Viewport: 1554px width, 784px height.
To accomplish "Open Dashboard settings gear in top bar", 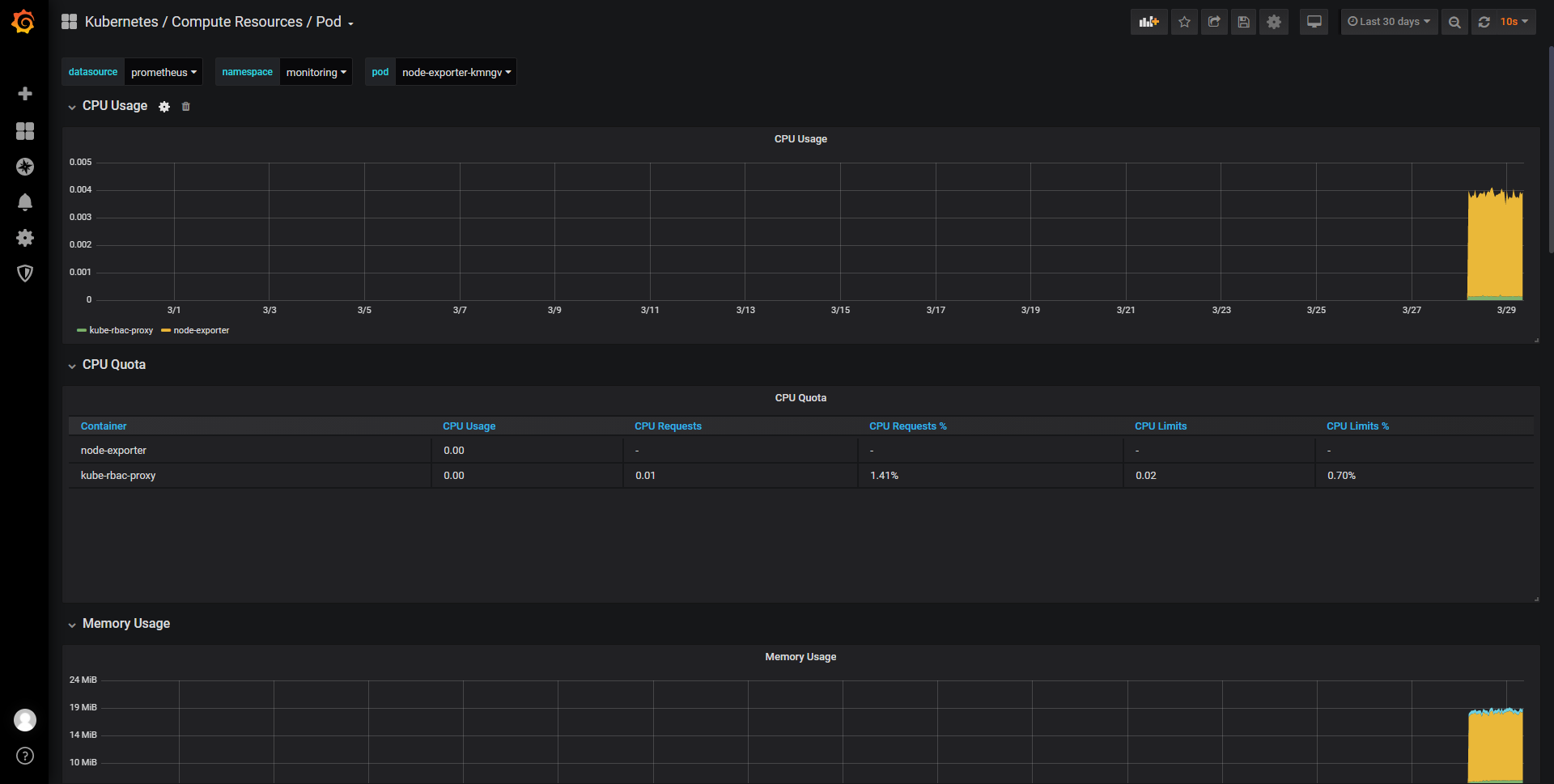I will (x=1274, y=22).
